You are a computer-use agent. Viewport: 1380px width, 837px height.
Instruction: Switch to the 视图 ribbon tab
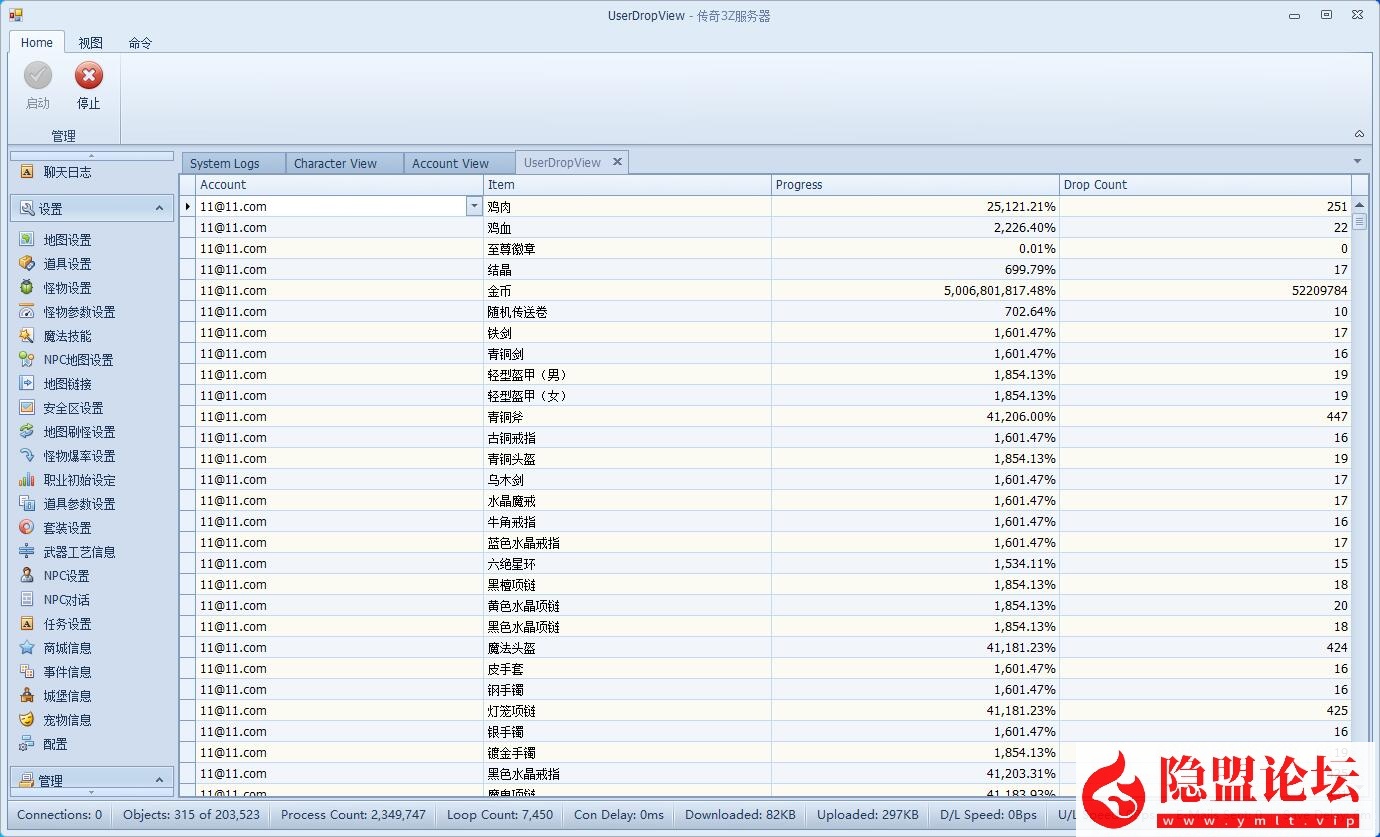(x=91, y=43)
